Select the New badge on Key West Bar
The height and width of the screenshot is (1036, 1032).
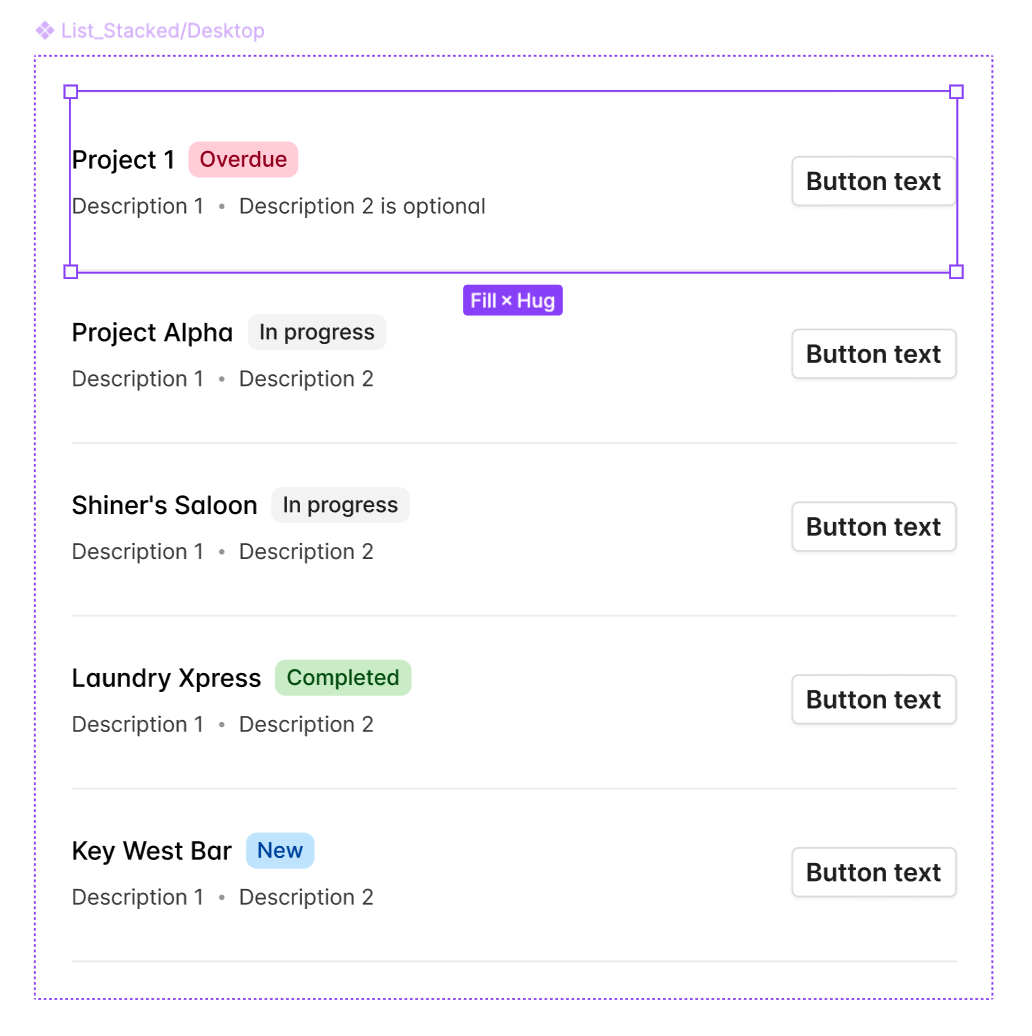280,850
